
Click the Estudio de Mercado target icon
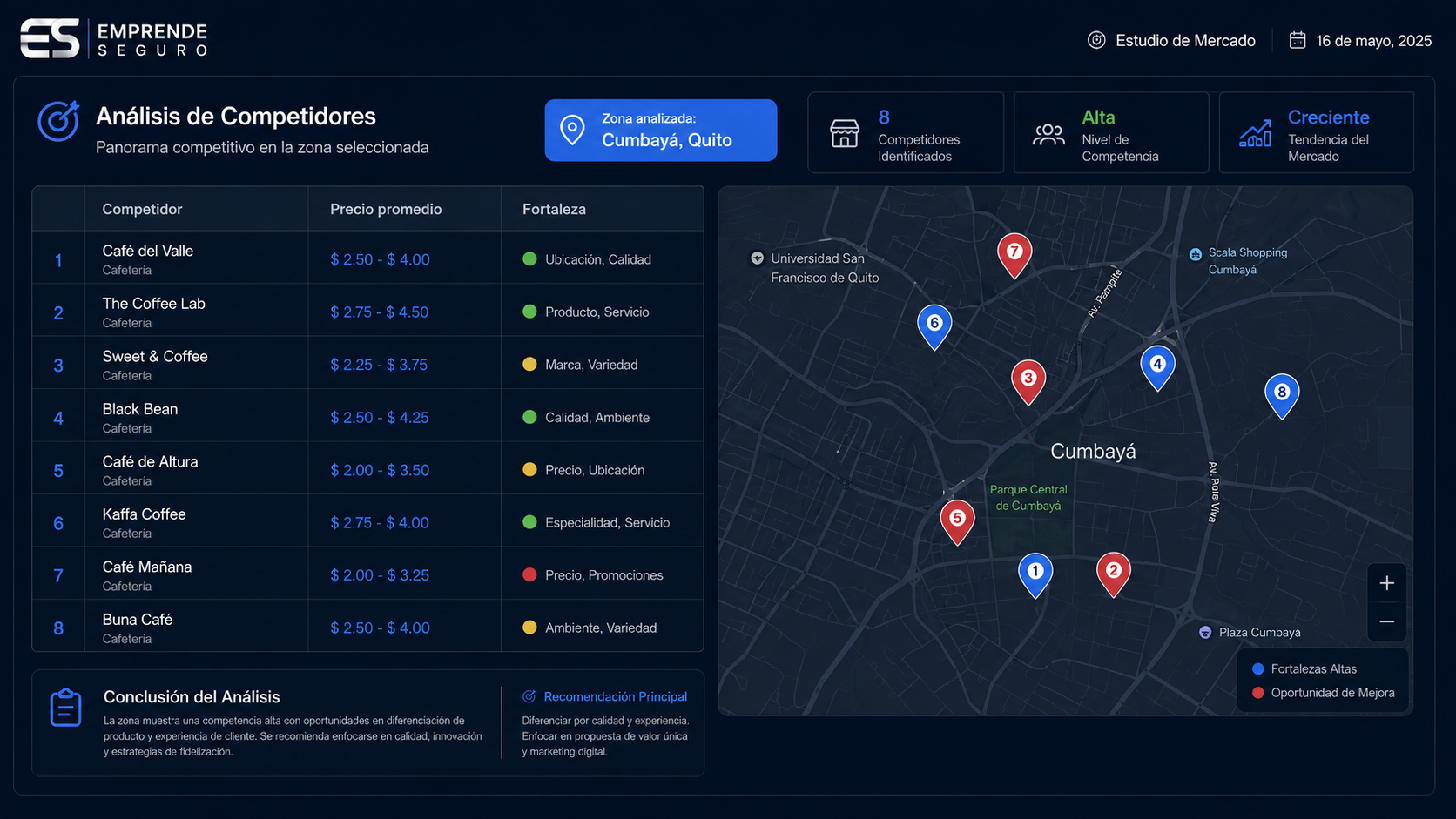click(1096, 40)
